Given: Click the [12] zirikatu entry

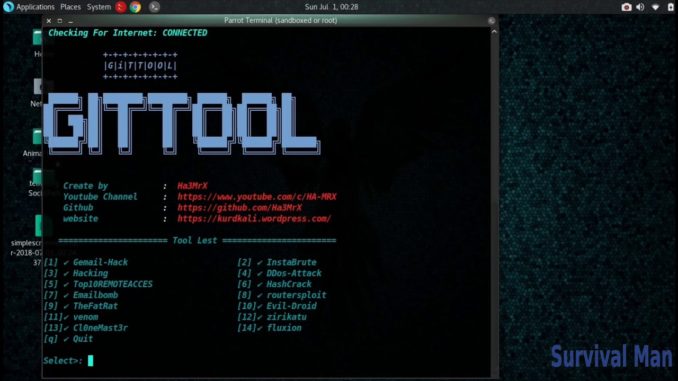Looking at the screenshot, I should (x=272, y=317).
